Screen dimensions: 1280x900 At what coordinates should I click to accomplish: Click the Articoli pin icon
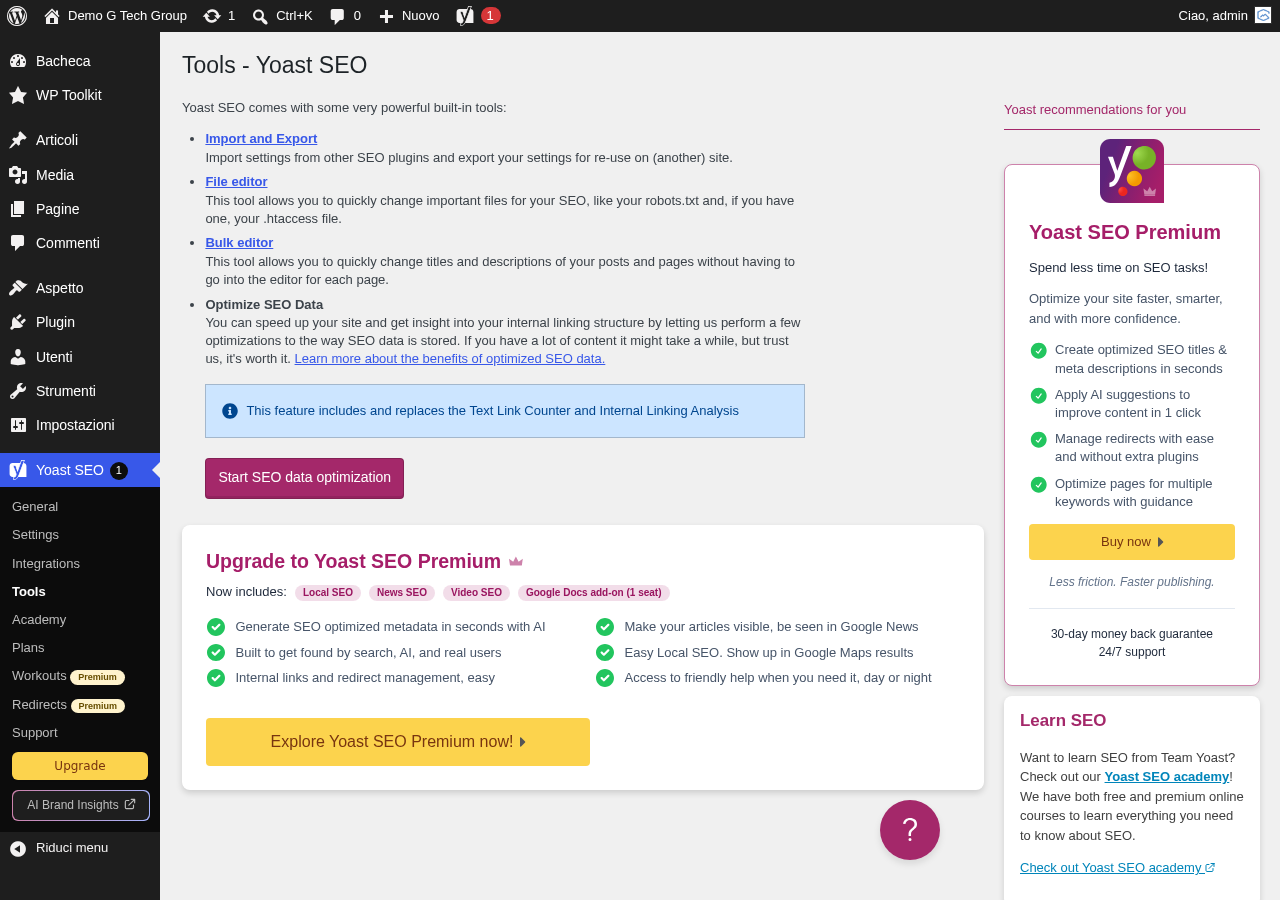tap(18, 140)
